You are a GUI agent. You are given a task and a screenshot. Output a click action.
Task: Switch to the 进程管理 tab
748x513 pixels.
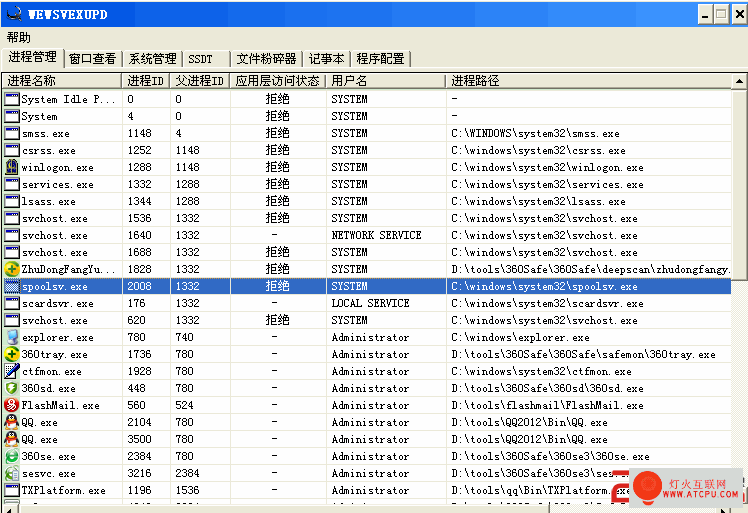click(32, 57)
